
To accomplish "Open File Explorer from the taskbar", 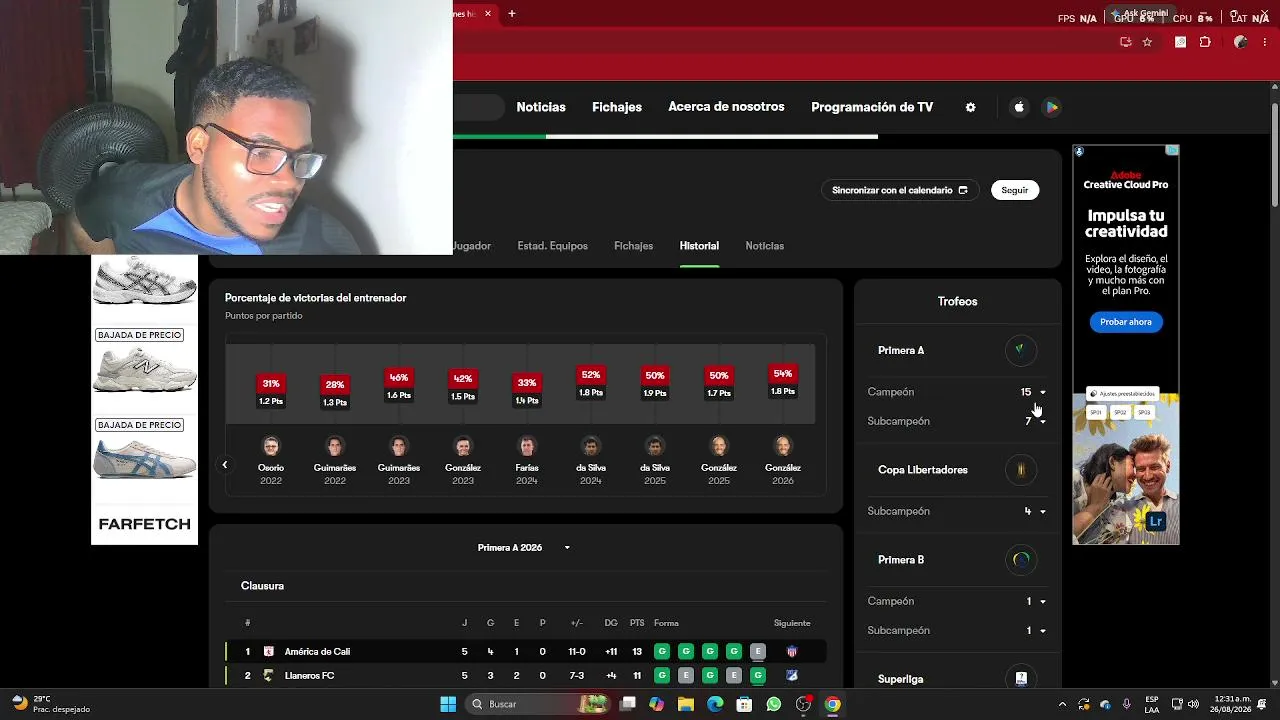I will pos(686,704).
